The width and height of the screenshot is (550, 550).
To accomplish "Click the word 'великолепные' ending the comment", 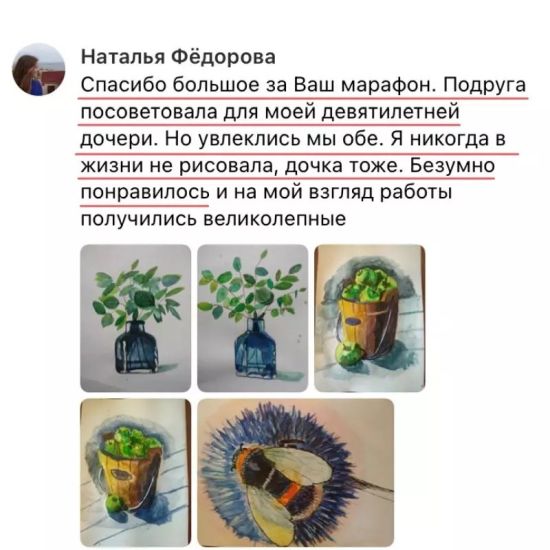I will click(x=275, y=219).
